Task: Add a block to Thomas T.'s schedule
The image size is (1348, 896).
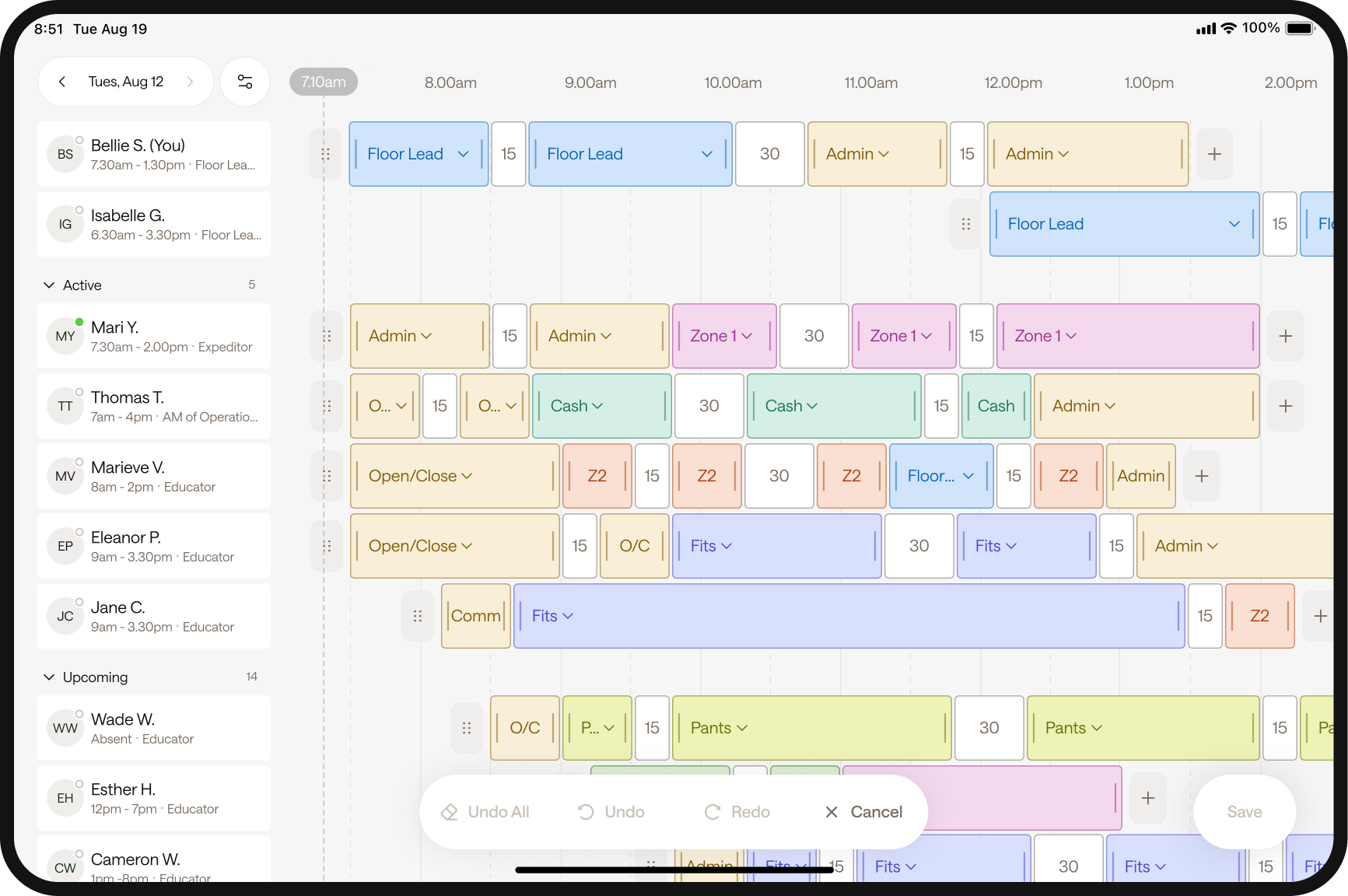Action: pyautogui.click(x=1285, y=406)
